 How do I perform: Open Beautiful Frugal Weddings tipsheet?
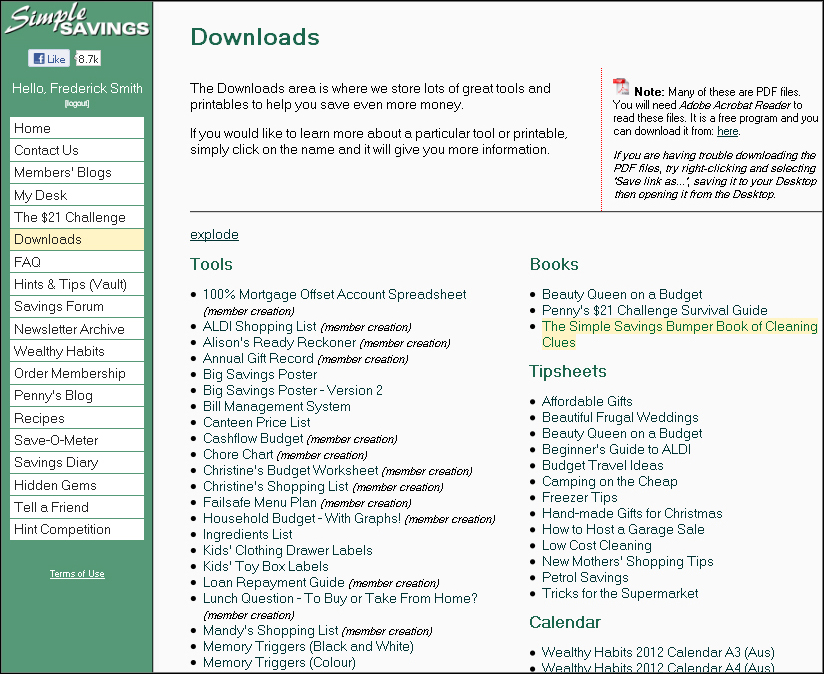[620, 418]
